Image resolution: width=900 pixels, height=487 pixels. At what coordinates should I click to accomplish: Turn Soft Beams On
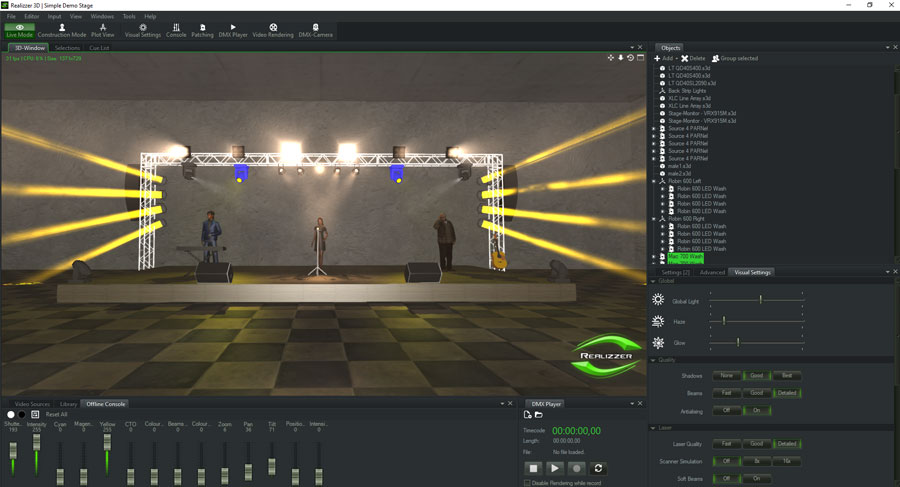click(757, 478)
